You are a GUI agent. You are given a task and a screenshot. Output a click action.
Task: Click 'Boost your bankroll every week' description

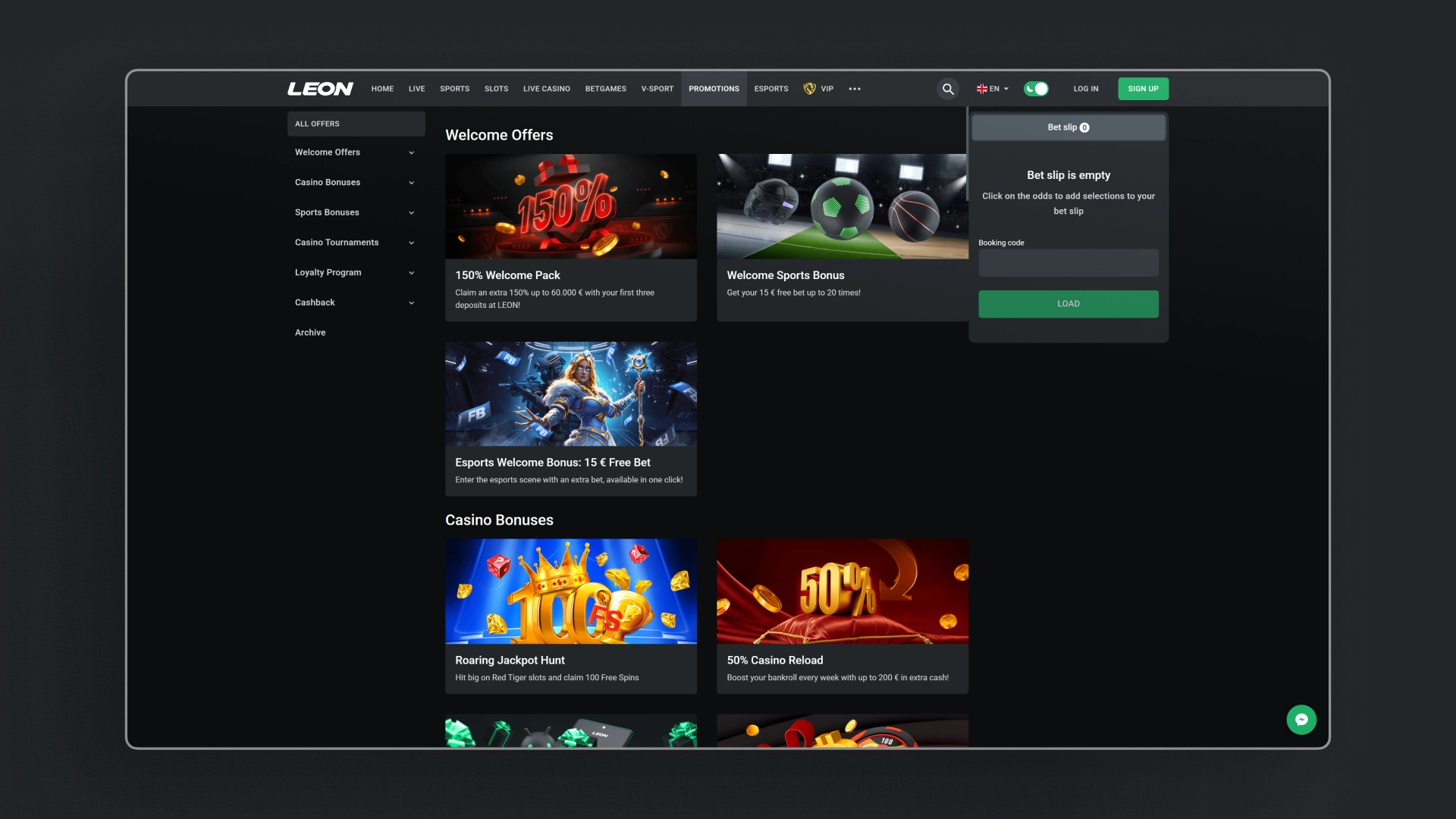(x=837, y=678)
